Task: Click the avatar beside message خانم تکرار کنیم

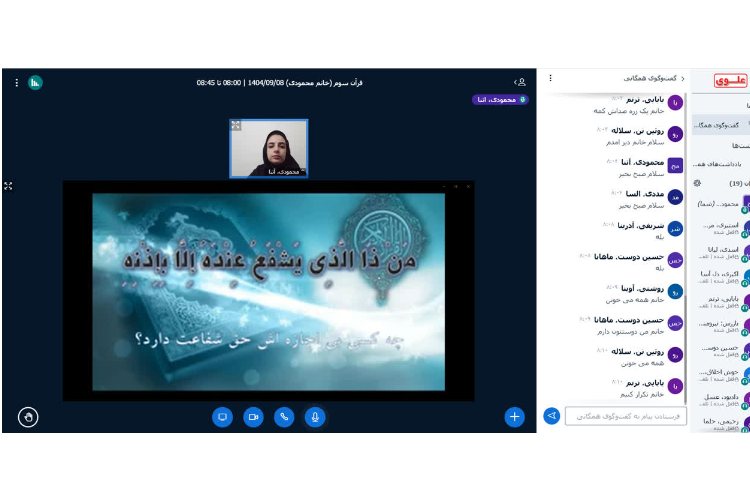Action: [675, 386]
